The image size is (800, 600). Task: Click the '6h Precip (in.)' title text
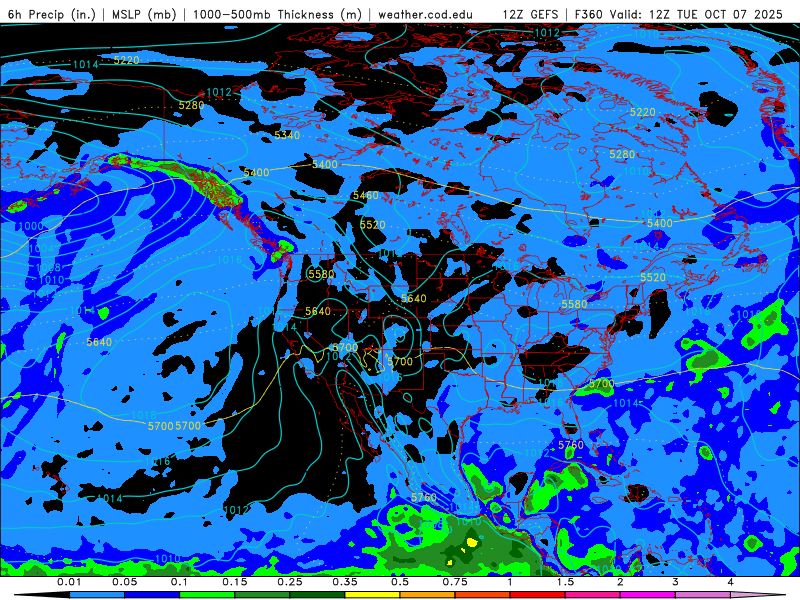tap(52, 14)
